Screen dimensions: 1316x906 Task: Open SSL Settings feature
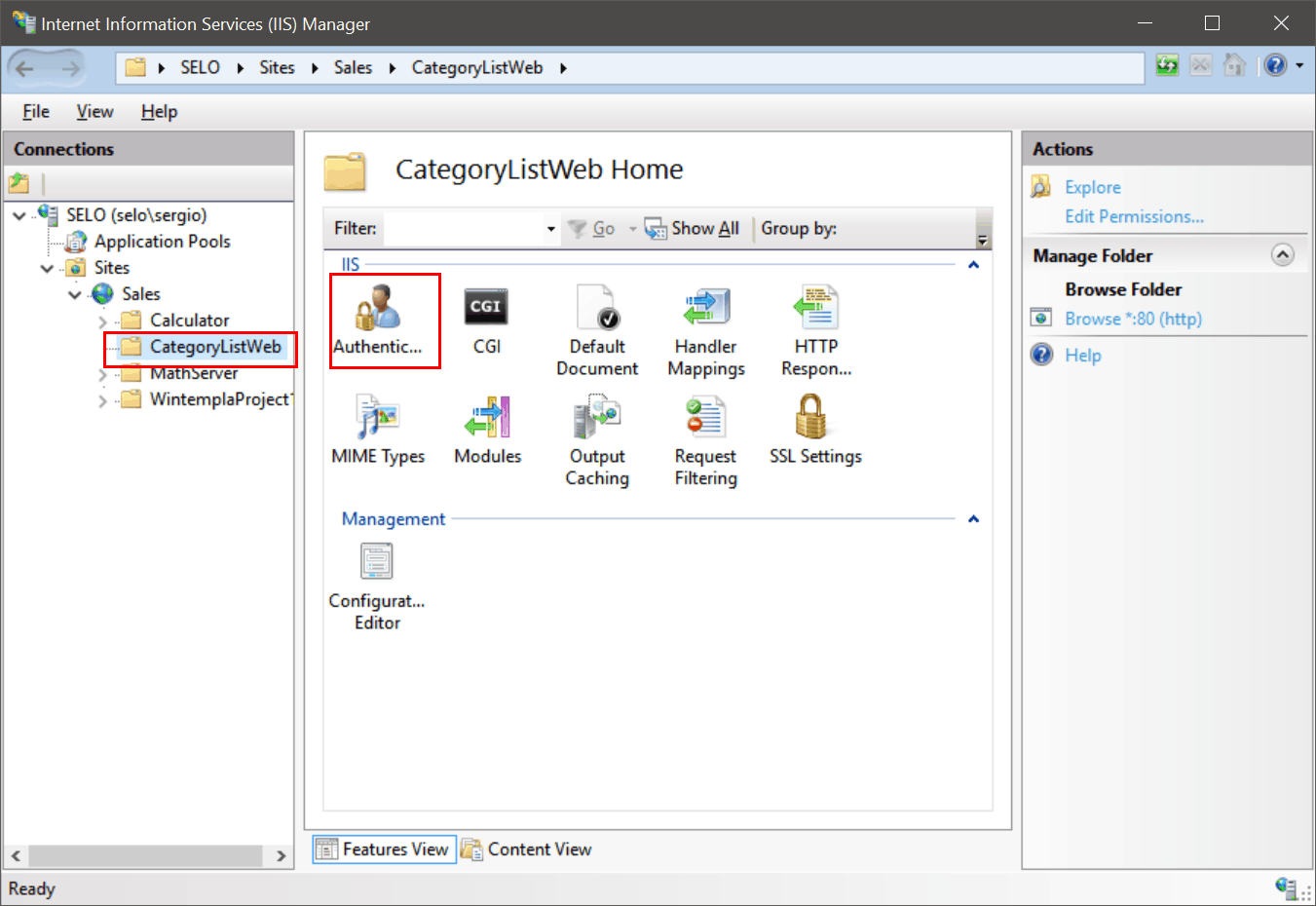(815, 431)
